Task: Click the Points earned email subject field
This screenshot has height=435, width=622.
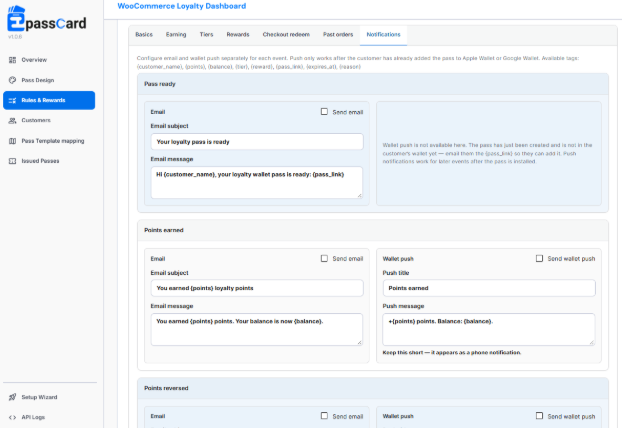Action: tap(257, 288)
